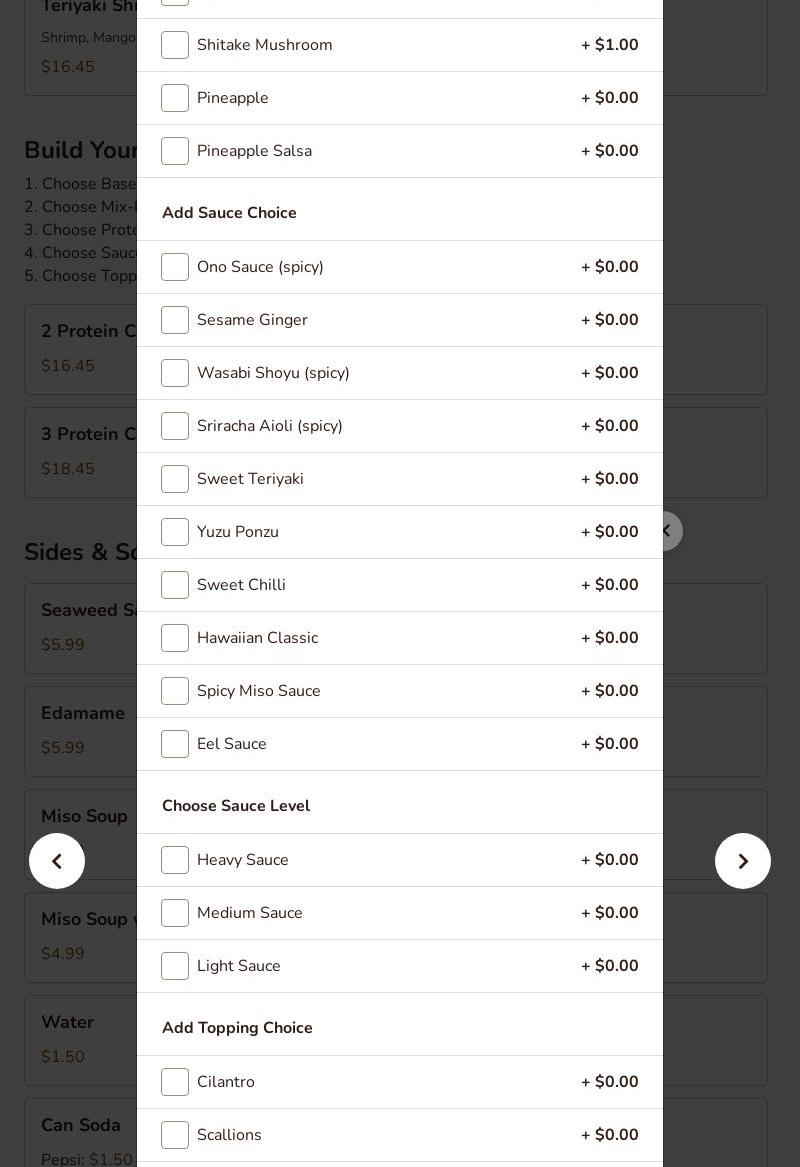The width and height of the screenshot is (800, 1167).
Task: Tick the Spicy Miso Sauce checkbox
Action: point(175,691)
